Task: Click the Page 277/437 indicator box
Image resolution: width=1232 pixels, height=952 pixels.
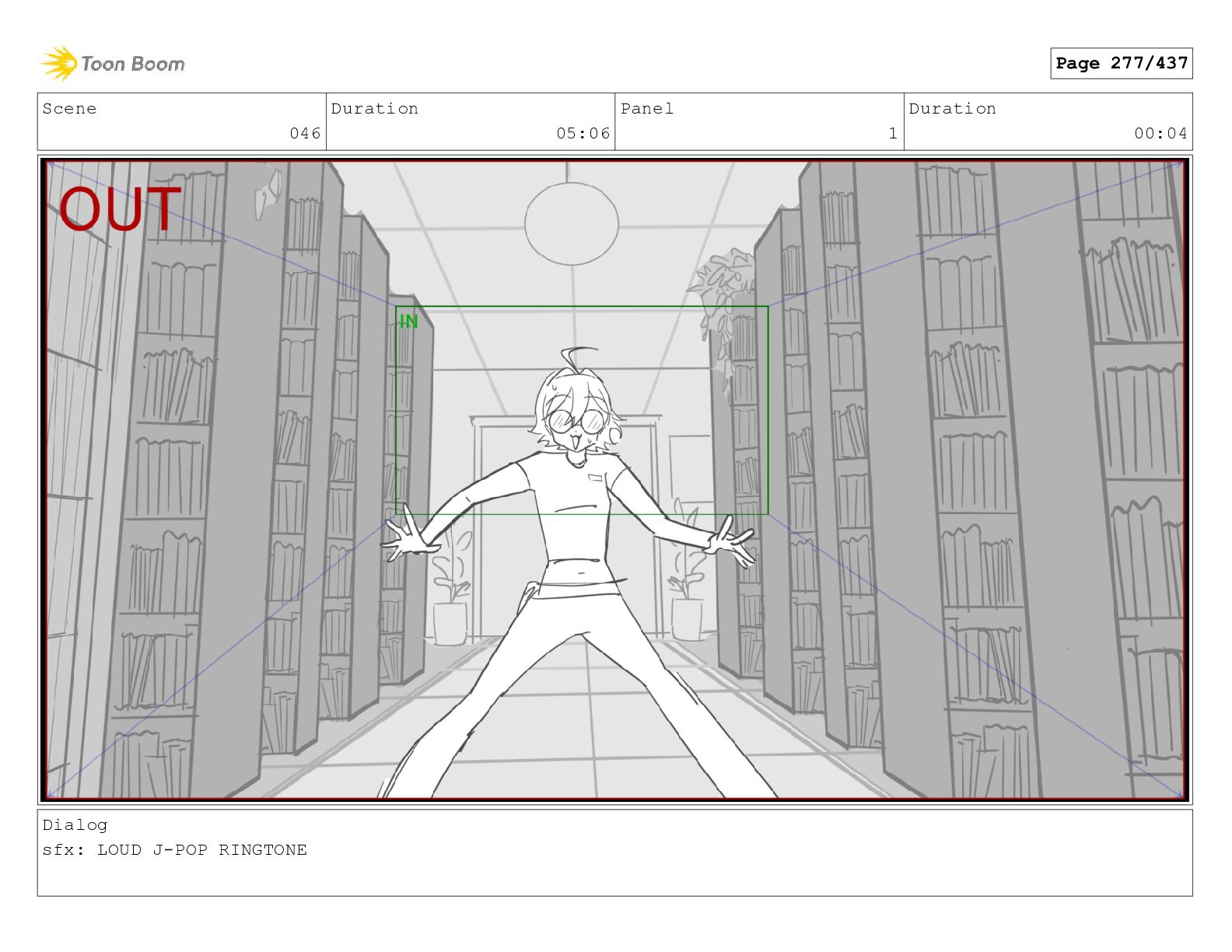Action: (1121, 63)
